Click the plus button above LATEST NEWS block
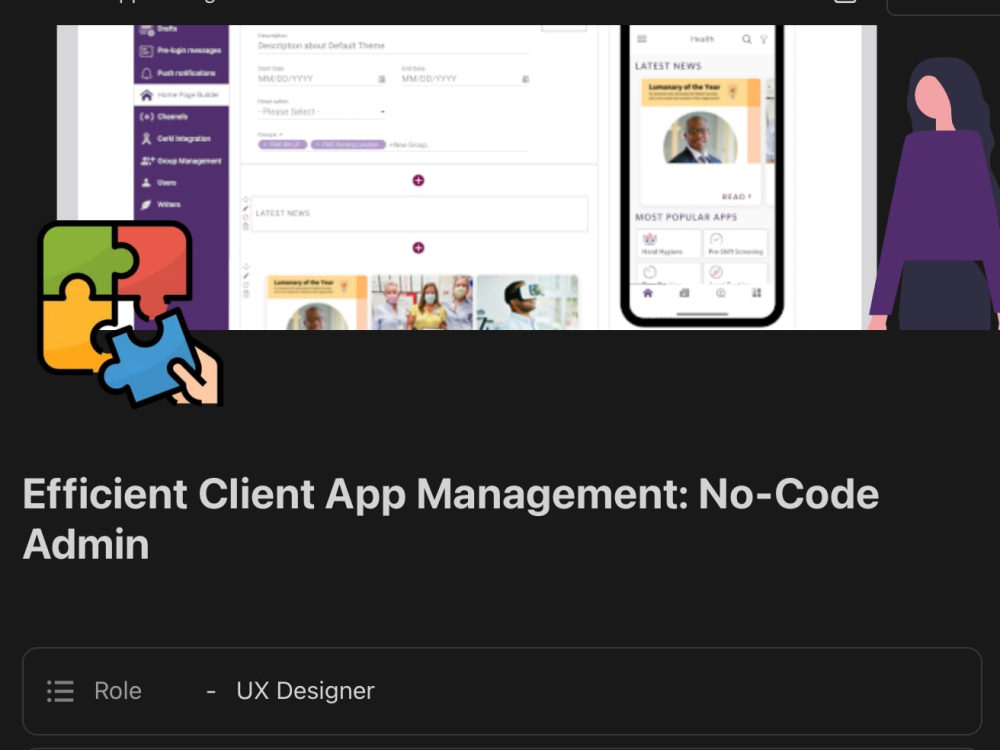 418,180
